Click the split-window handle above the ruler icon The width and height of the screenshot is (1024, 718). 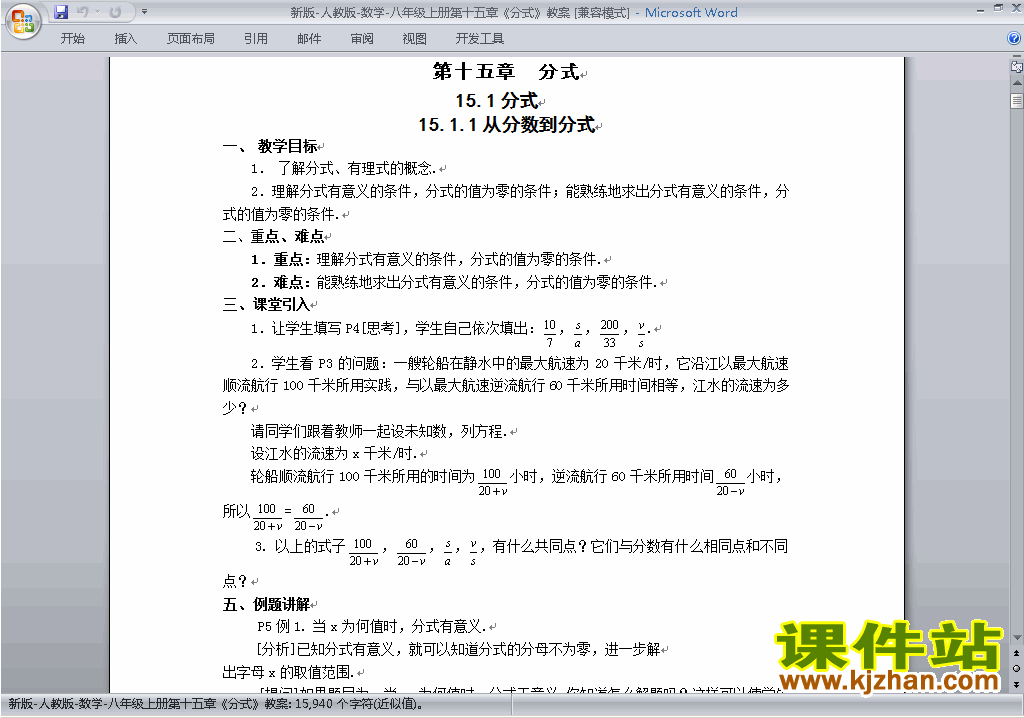tap(1016, 56)
